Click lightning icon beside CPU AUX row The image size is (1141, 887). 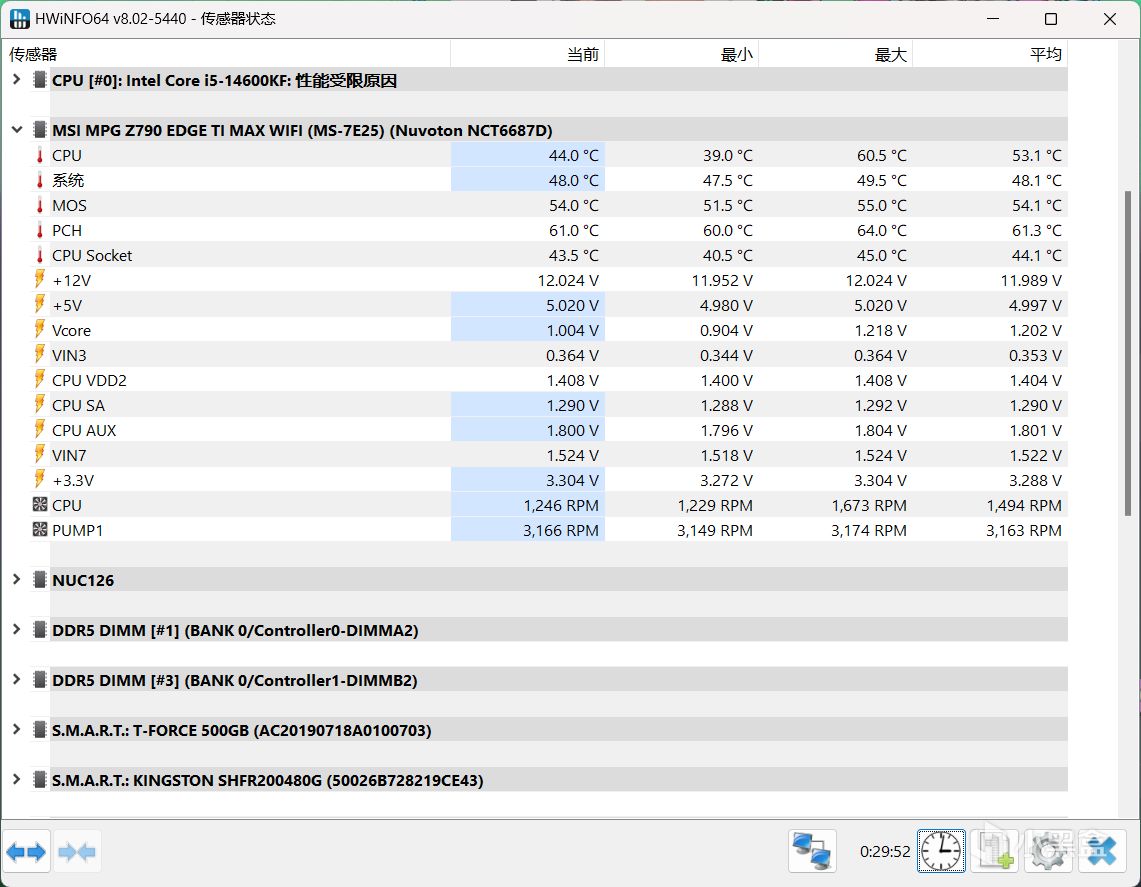[x=40, y=429]
